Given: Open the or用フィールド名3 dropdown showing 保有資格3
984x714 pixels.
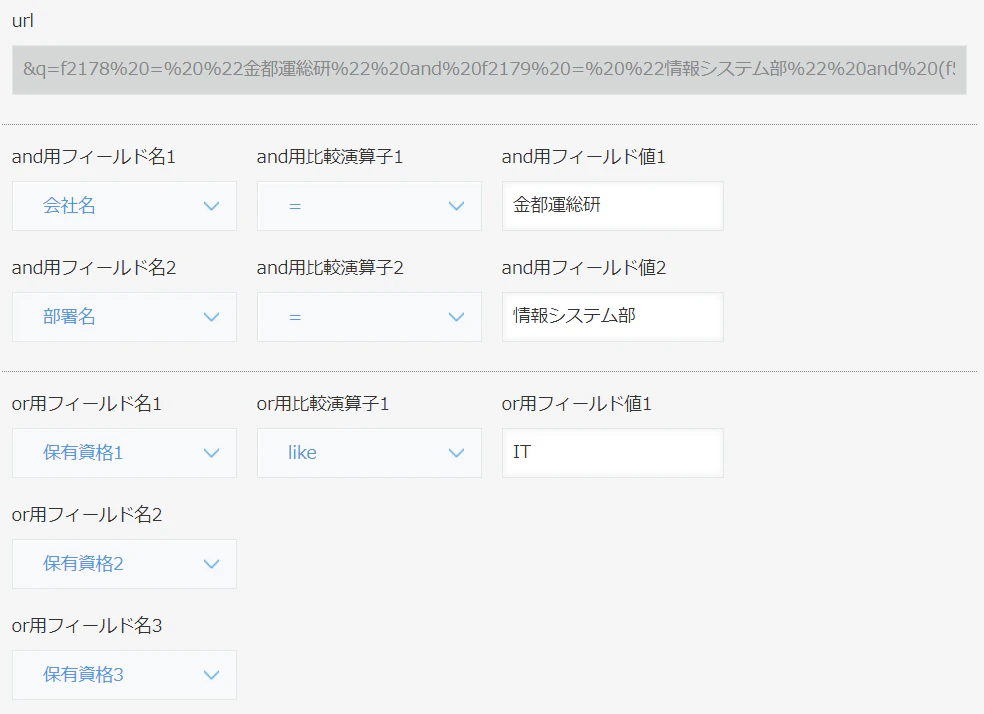Looking at the screenshot, I should pos(124,675).
